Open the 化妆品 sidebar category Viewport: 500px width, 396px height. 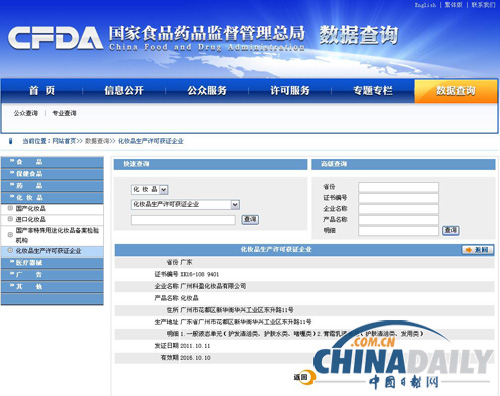coord(52,198)
